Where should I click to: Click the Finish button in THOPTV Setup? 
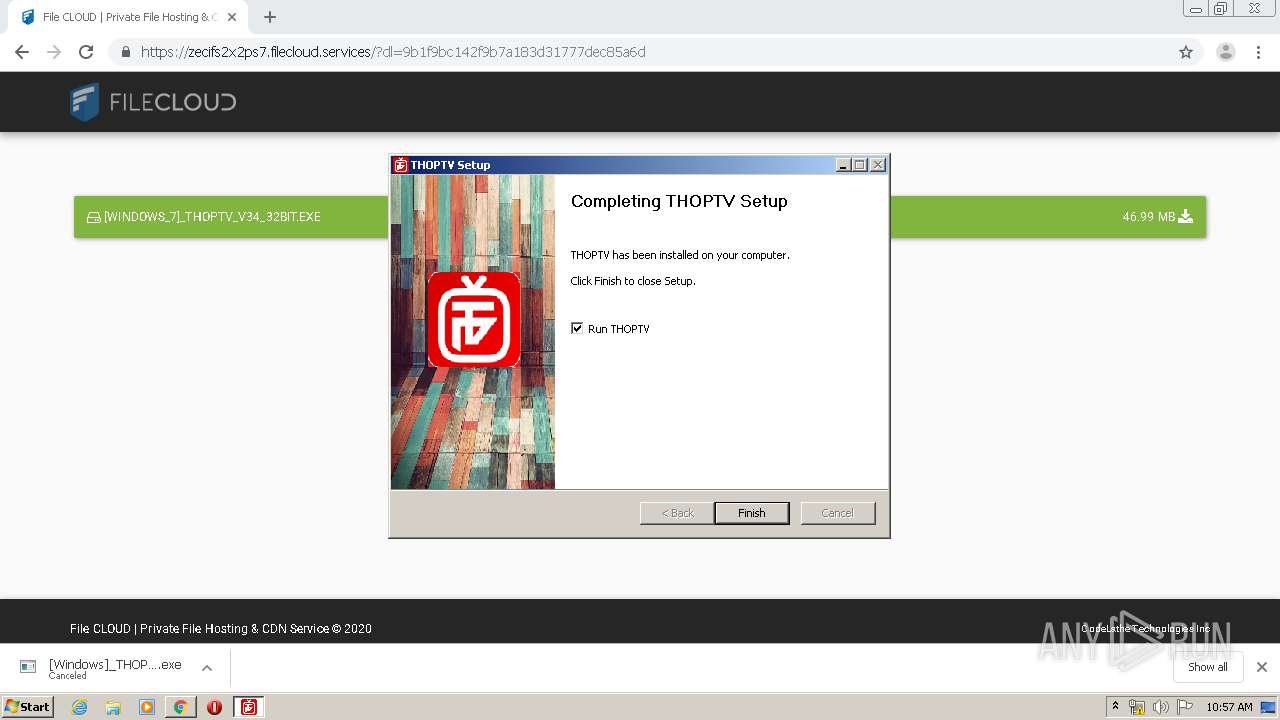pos(752,513)
